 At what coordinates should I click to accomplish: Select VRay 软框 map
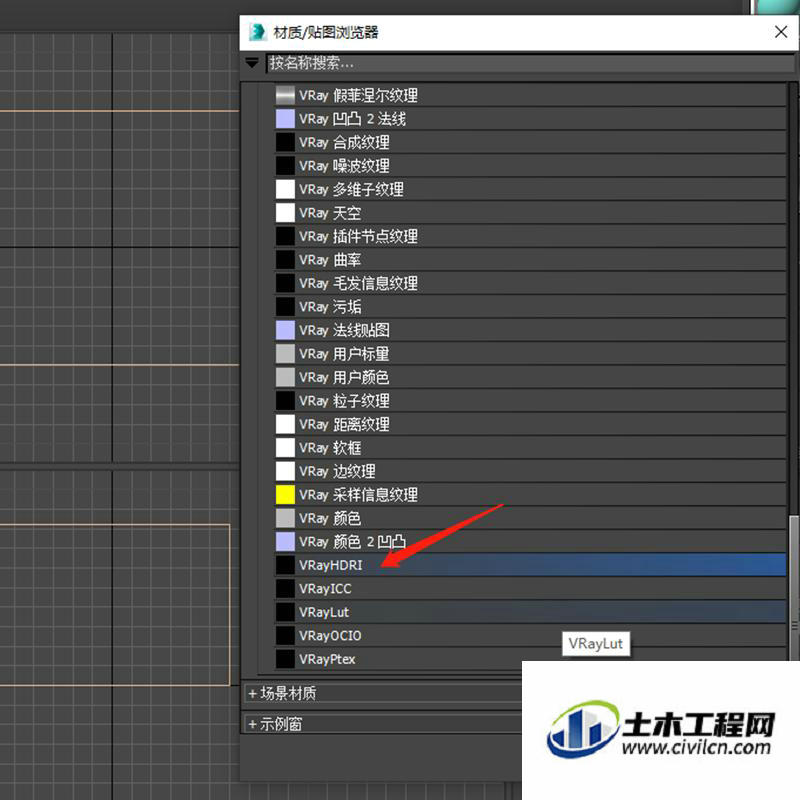pyautogui.click(x=530, y=447)
